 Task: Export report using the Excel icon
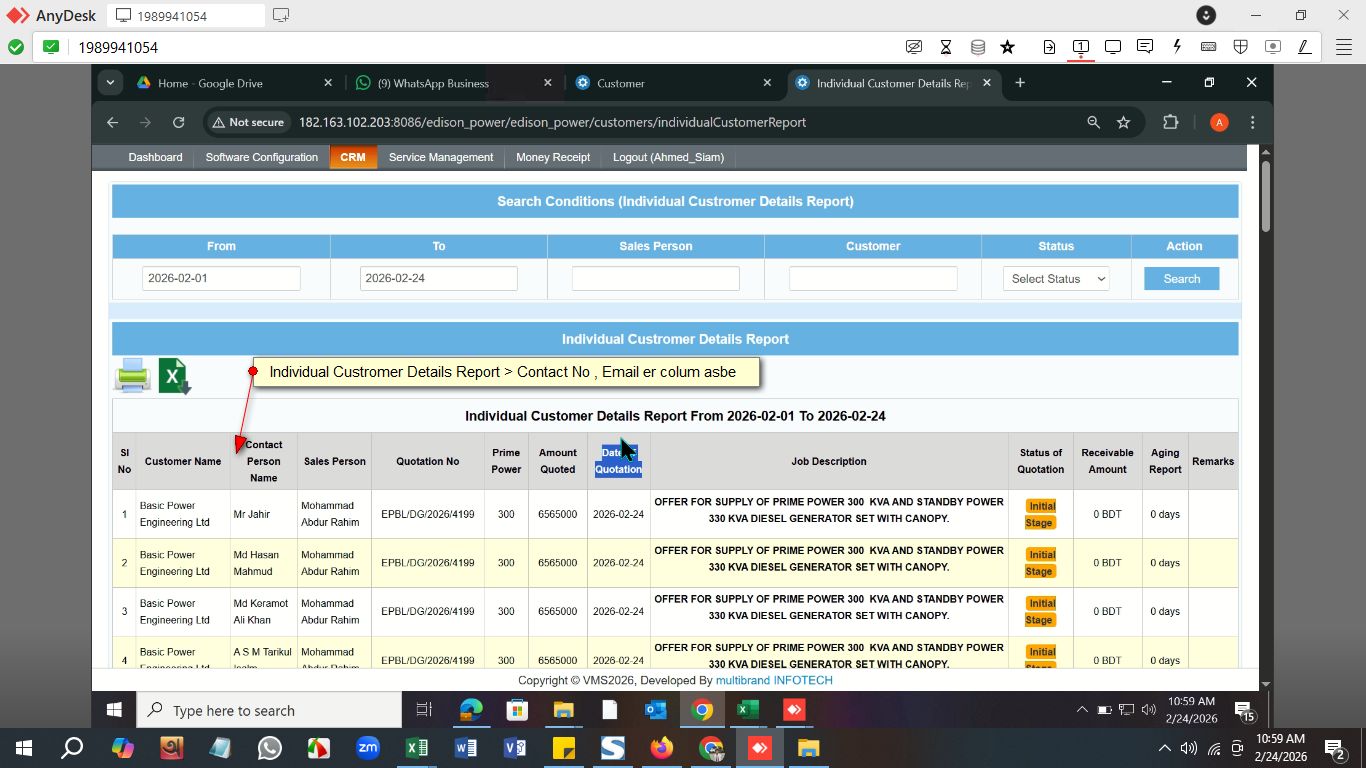174,376
